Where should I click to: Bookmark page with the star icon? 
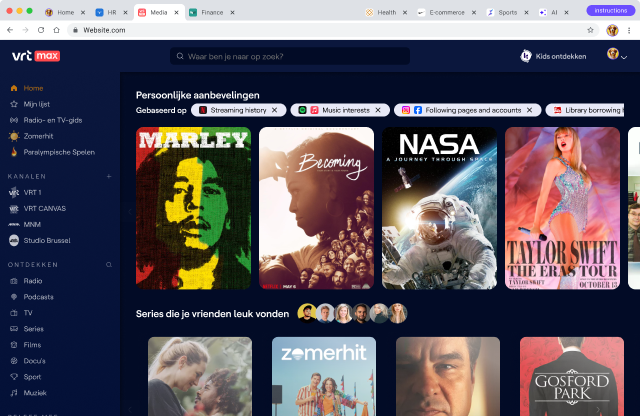pos(590,30)
